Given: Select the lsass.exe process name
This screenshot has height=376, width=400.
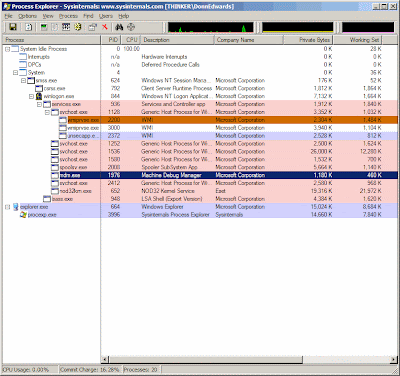Looking at the screenshot, I should [x=62, y=199].
